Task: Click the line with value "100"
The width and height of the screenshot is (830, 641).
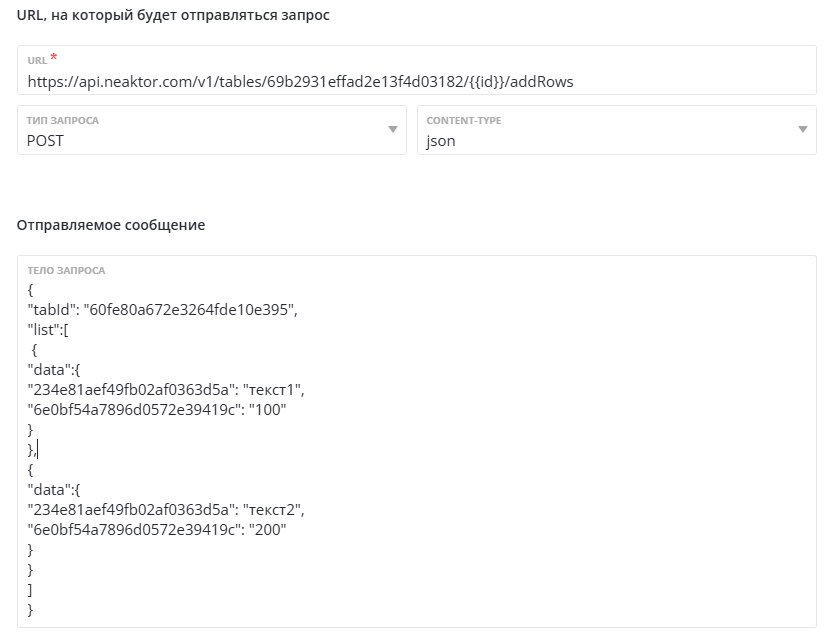Action: 160,410
